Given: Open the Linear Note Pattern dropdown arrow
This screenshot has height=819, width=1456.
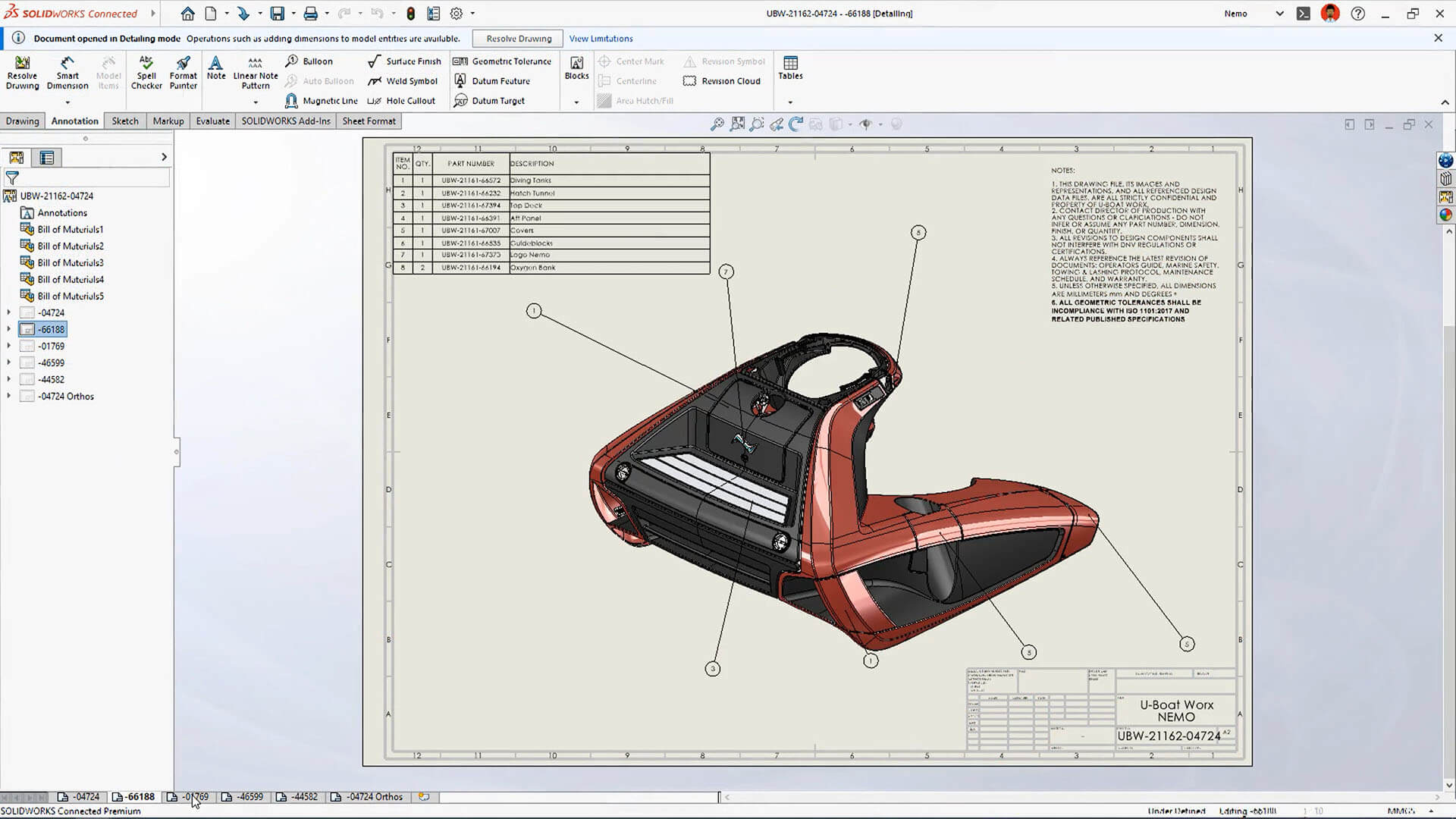Looking at the screenshot, I should (256, 102).
